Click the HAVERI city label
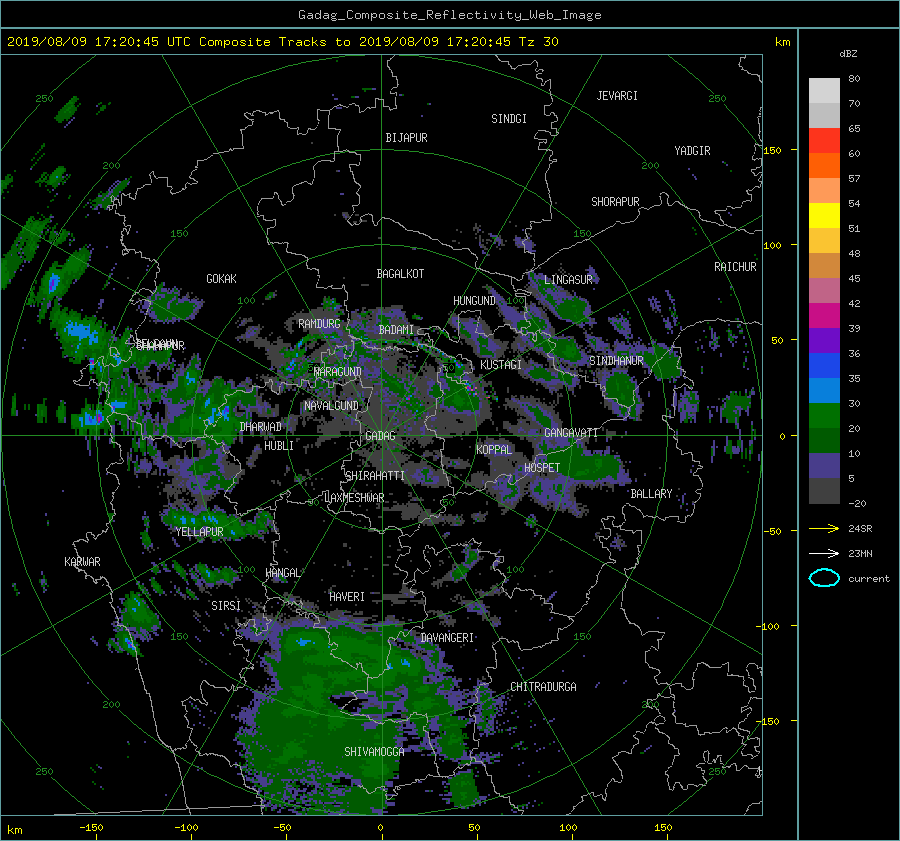The height and width of the screenshot is (841, 900). coord(347,597)
